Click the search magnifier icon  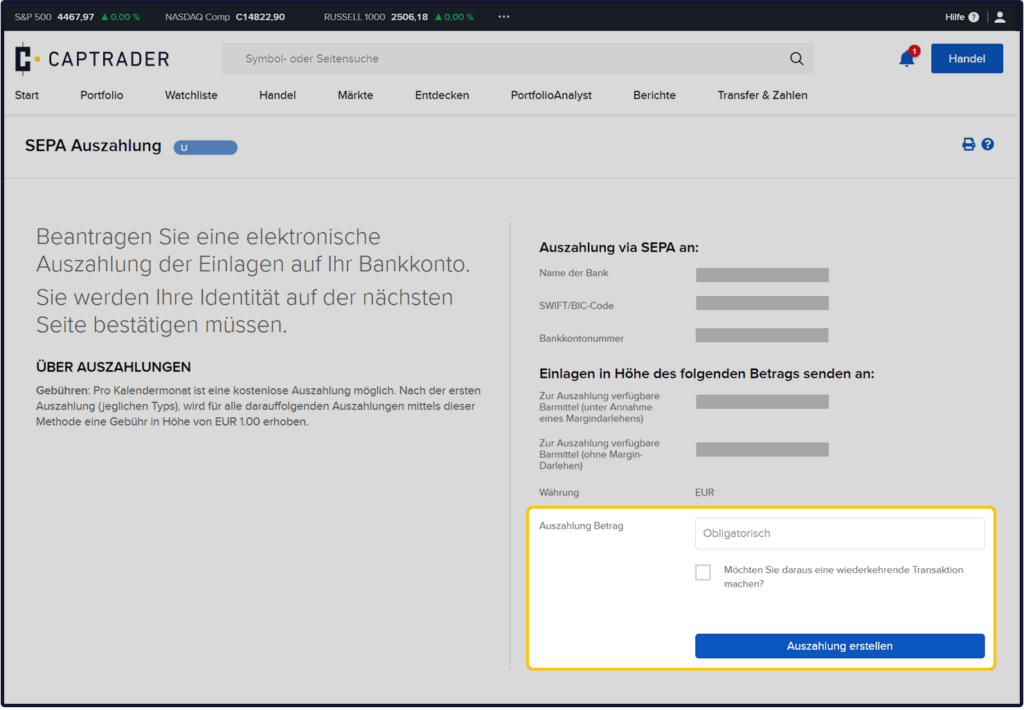(796, 59)
